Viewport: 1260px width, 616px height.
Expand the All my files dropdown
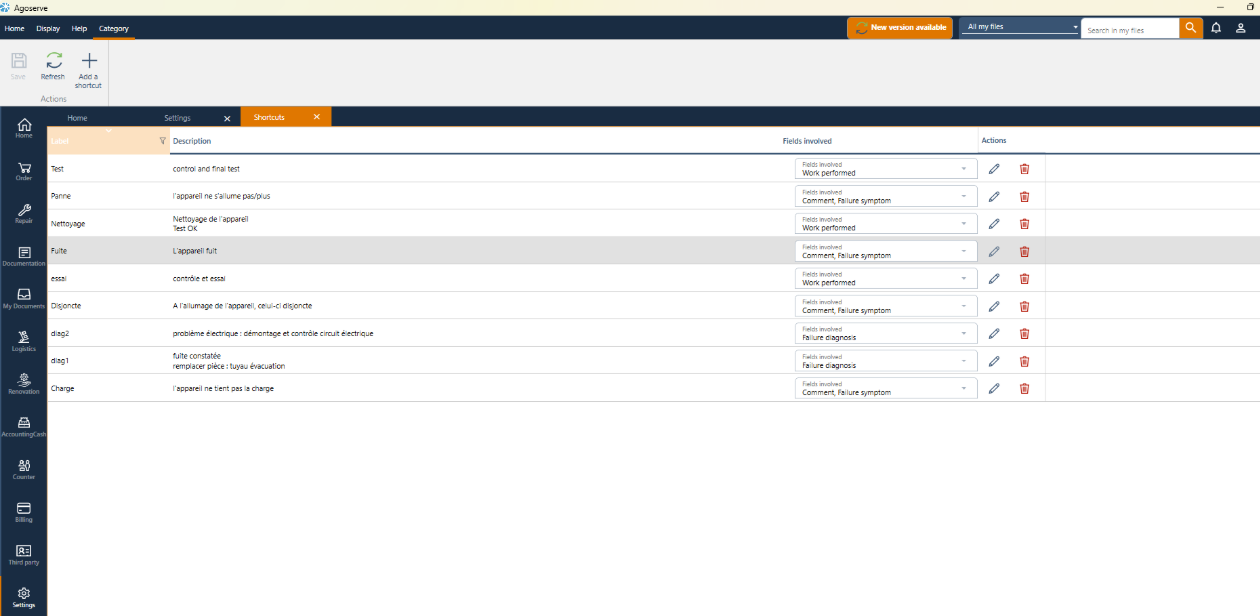[1020, 27]
